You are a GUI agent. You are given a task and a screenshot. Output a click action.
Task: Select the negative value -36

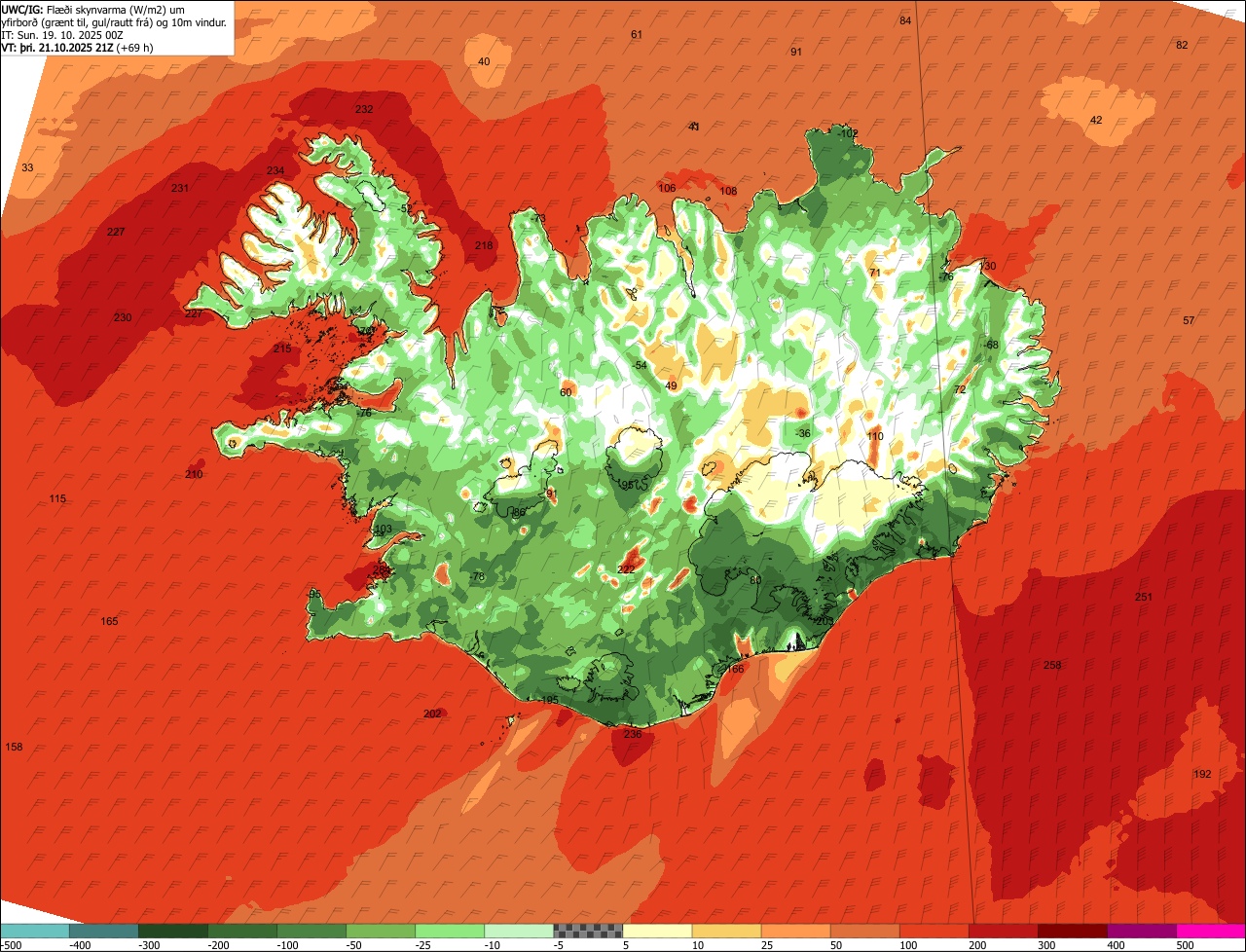[802, 434]
